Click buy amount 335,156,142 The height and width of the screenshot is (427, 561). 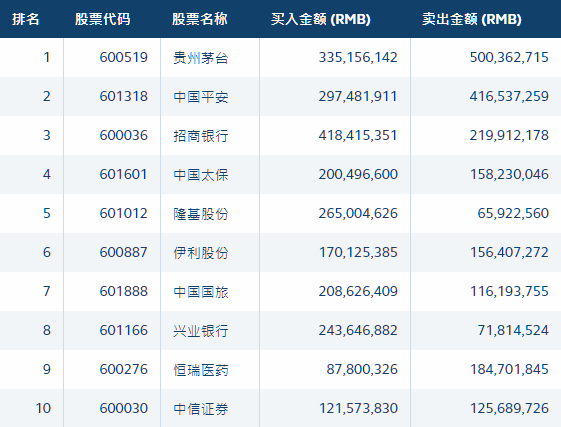coord(358,57)
